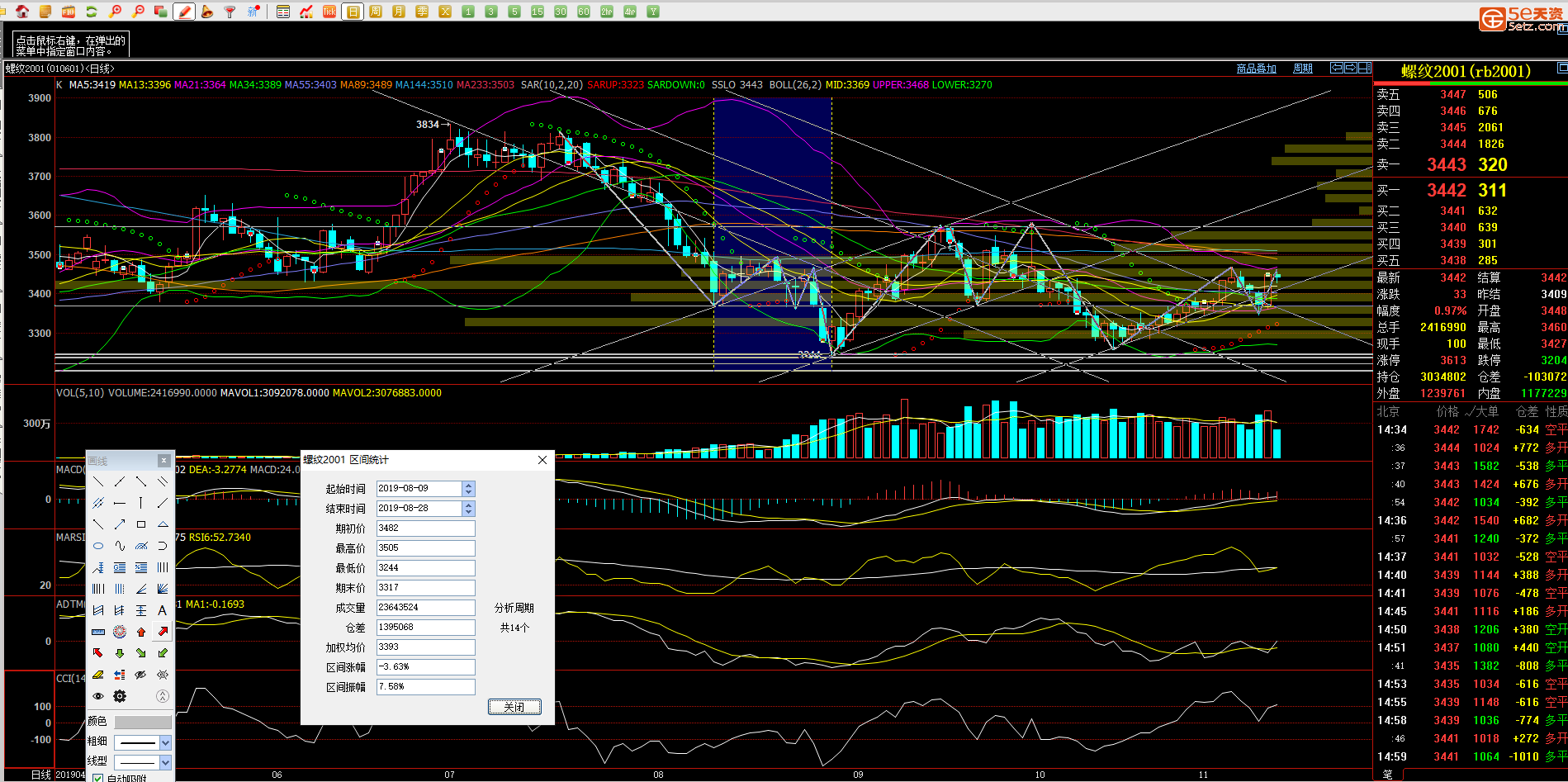Image resolution: width=1568 pixels, height=782 pixels.
Task: Open the news '新' icon
Action: pyautogui.click(x=253, y=12)
